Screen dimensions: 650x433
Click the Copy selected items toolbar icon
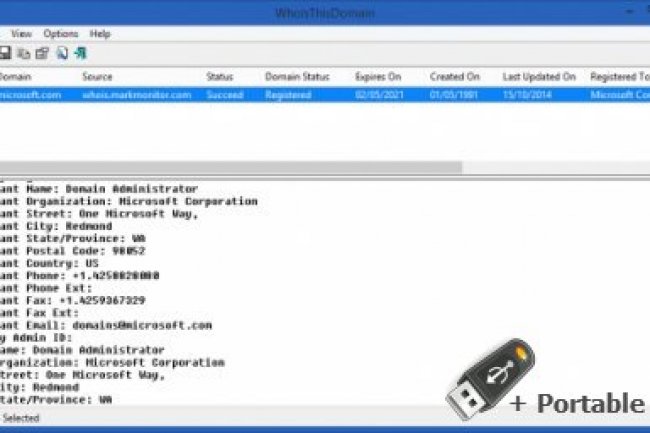coord(25,53)
